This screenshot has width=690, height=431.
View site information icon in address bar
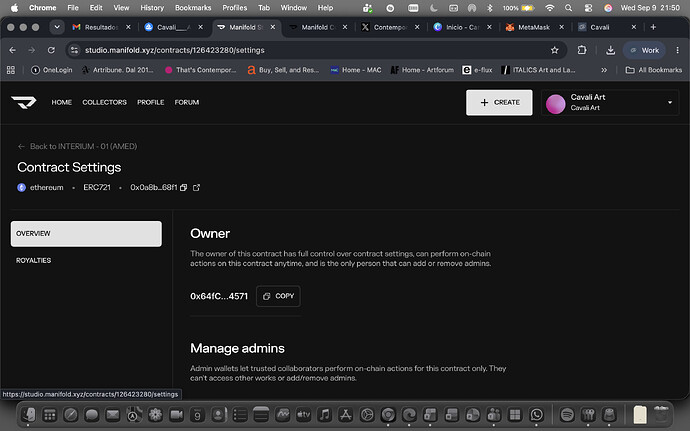(74, 50)
